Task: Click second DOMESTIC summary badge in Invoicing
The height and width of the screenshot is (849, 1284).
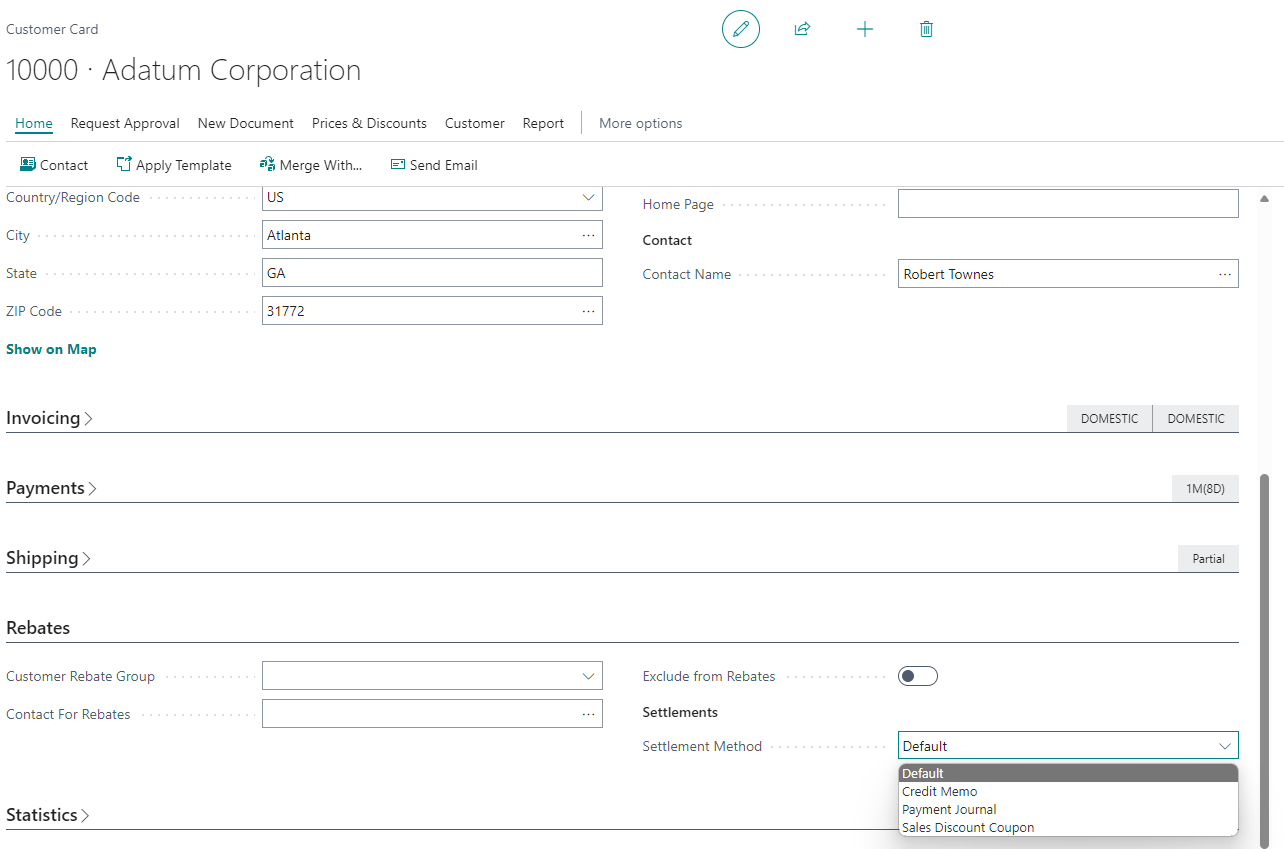Action: tap(1196, 418)
